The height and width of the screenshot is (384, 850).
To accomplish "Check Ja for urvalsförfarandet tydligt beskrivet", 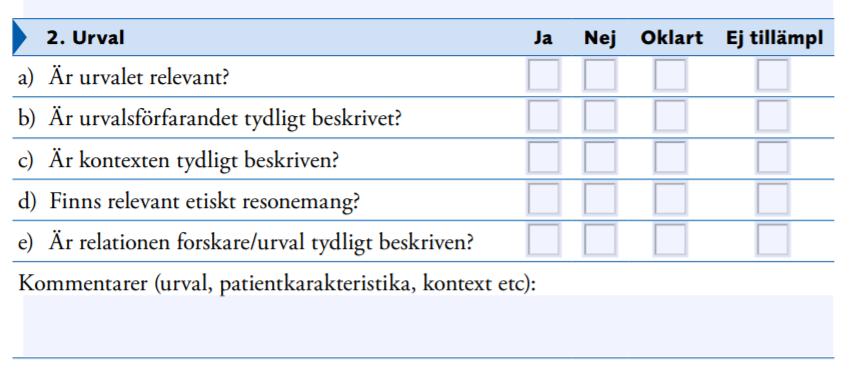I will [543, 117].
